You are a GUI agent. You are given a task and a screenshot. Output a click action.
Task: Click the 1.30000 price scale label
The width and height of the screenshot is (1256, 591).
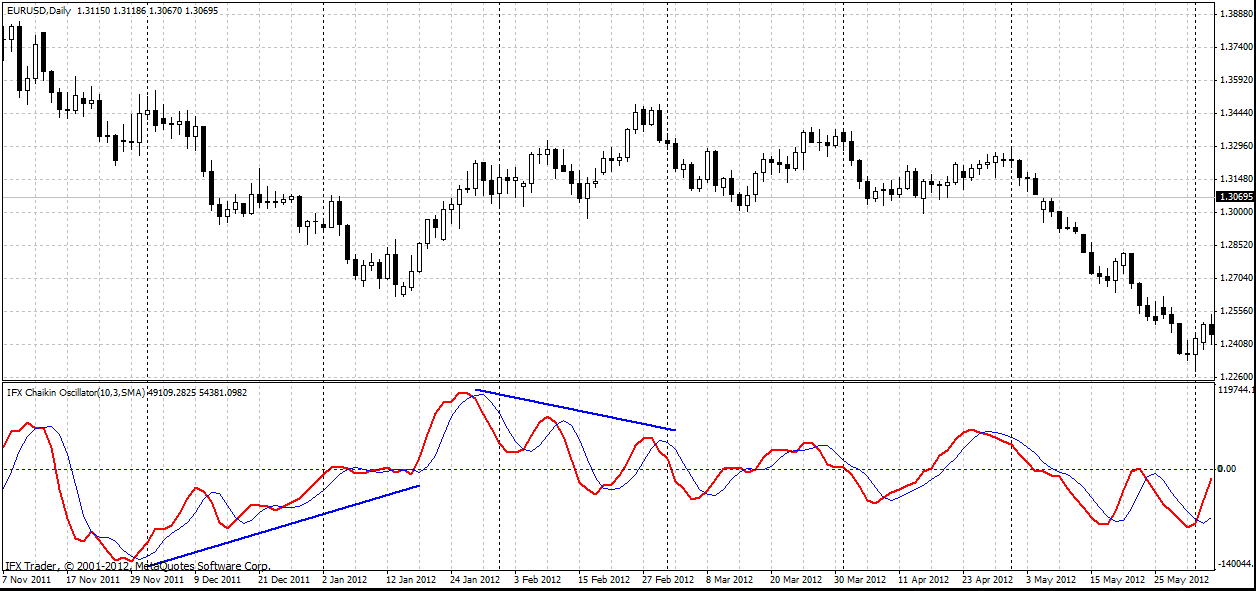1235,212
